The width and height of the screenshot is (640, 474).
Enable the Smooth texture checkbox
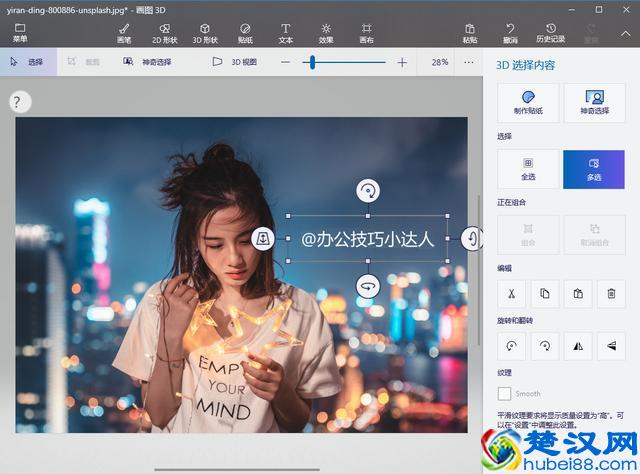[505, 394]
